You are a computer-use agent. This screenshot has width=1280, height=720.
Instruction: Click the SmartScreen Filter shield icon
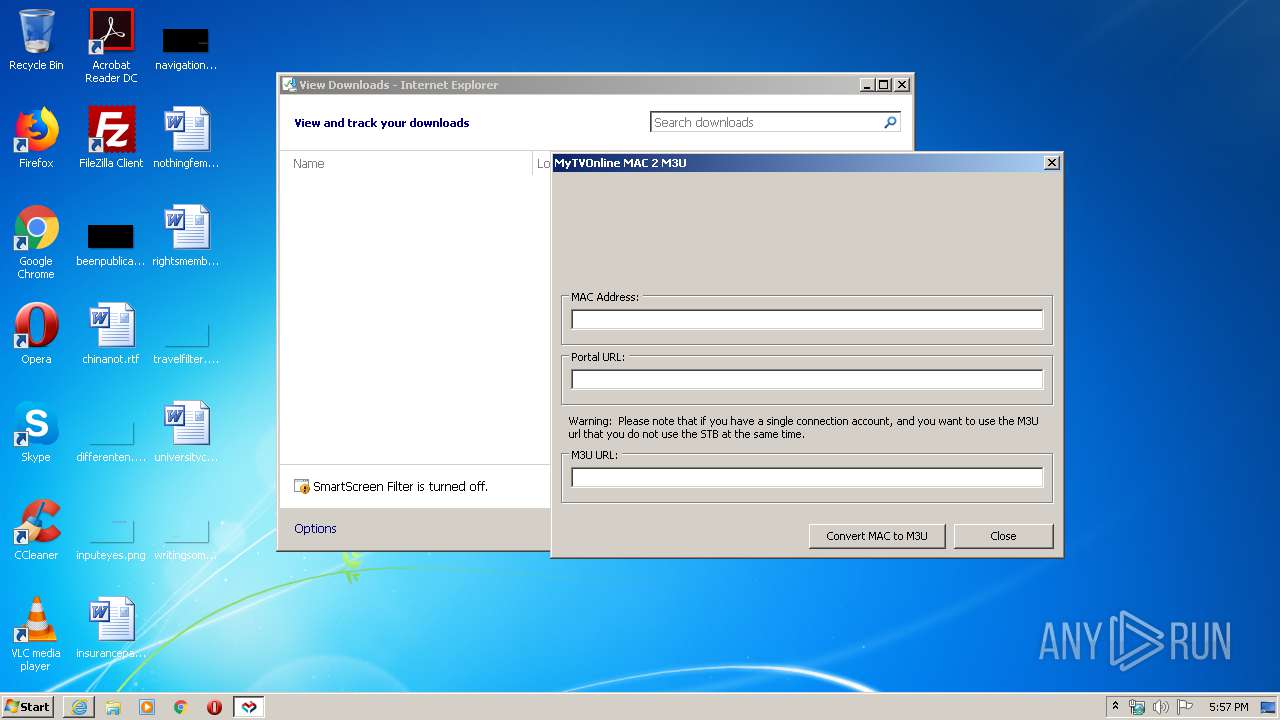point(302,487)
